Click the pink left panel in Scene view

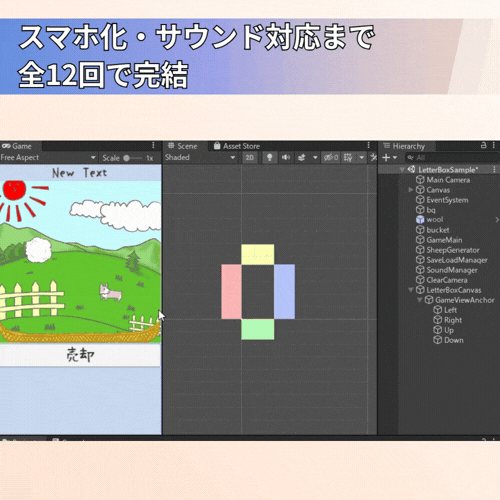[x=231, y=292]
